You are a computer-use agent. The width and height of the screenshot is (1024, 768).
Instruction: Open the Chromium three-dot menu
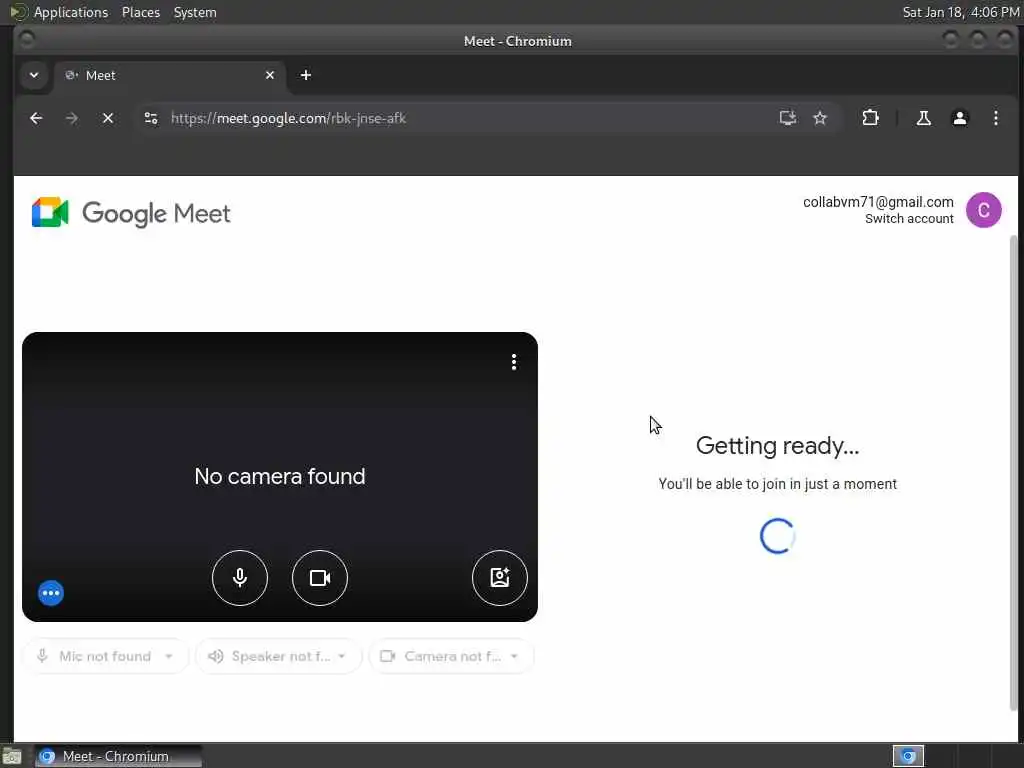[995, 118]
